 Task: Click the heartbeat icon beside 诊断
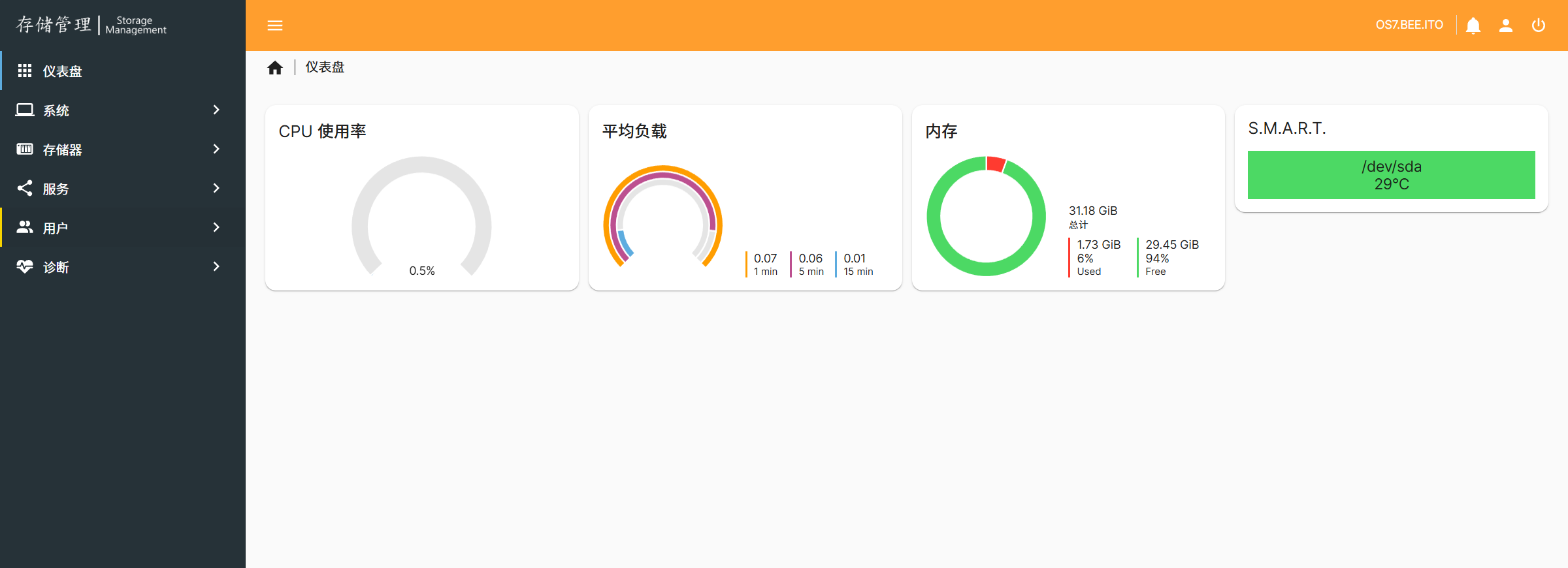point(25,267)
